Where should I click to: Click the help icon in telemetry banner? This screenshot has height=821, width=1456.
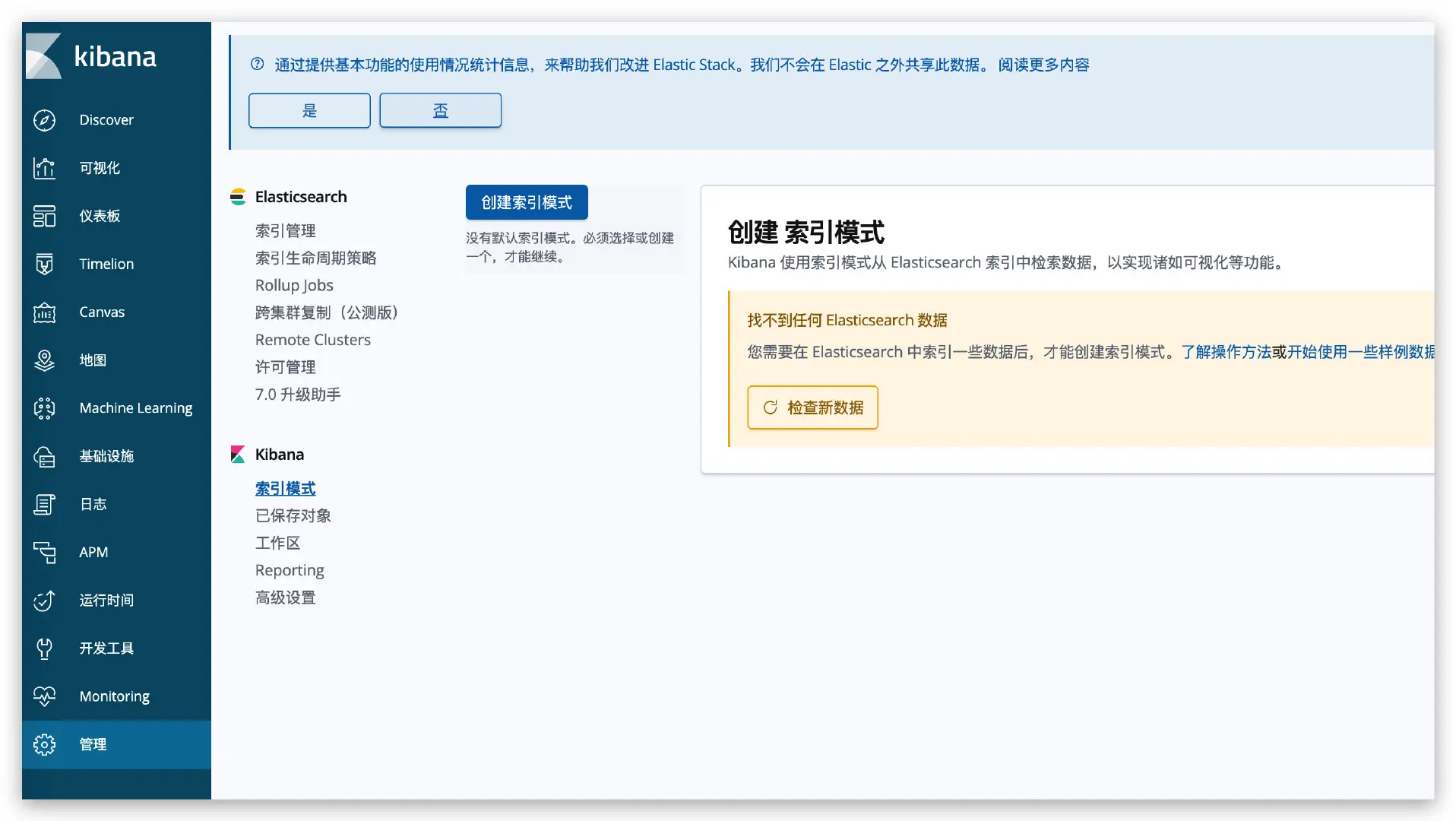pos(257,65)
